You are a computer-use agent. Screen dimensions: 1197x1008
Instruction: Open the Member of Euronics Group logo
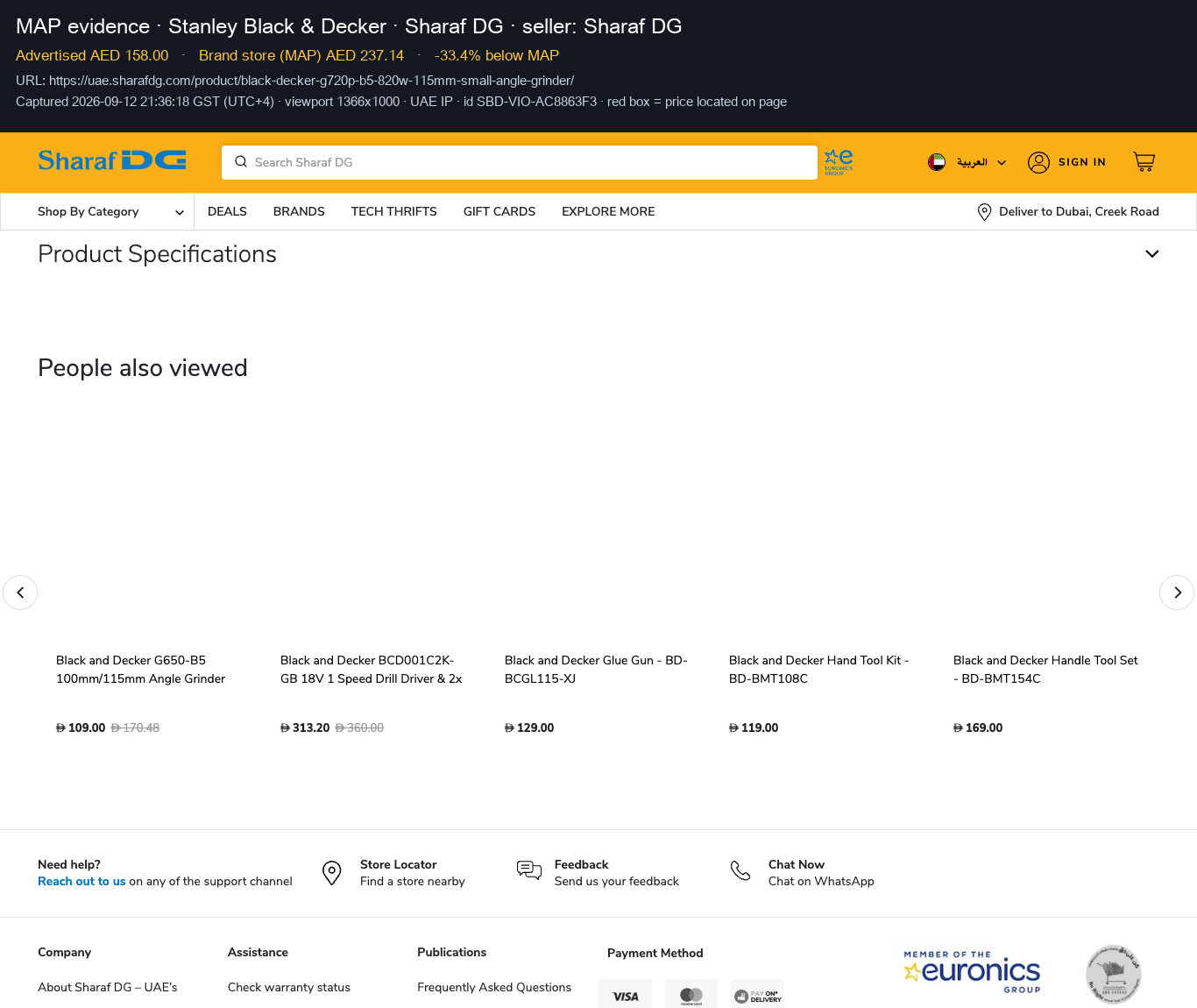click(x=972, y=972)
